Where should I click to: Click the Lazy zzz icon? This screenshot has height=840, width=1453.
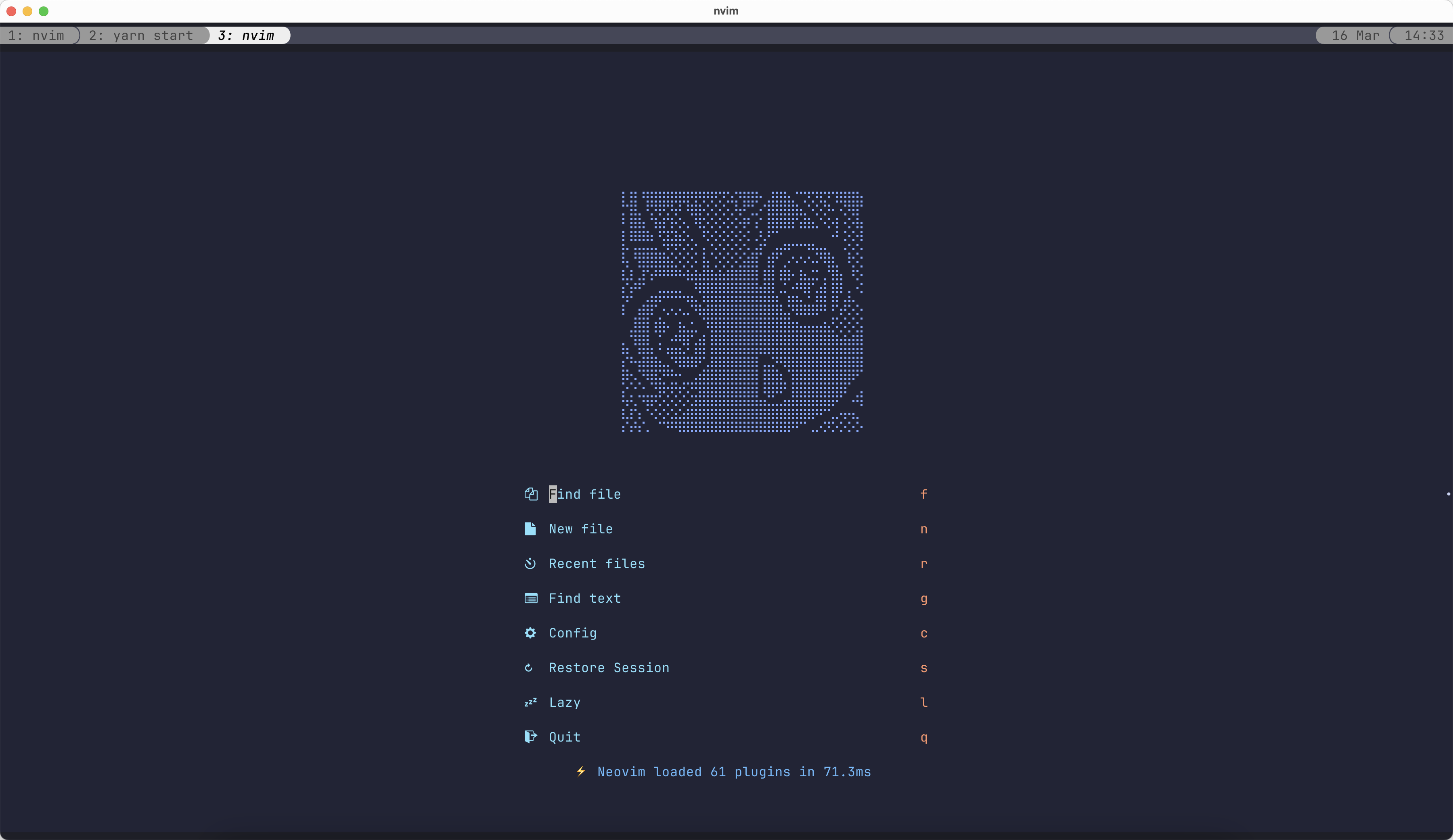530,702
